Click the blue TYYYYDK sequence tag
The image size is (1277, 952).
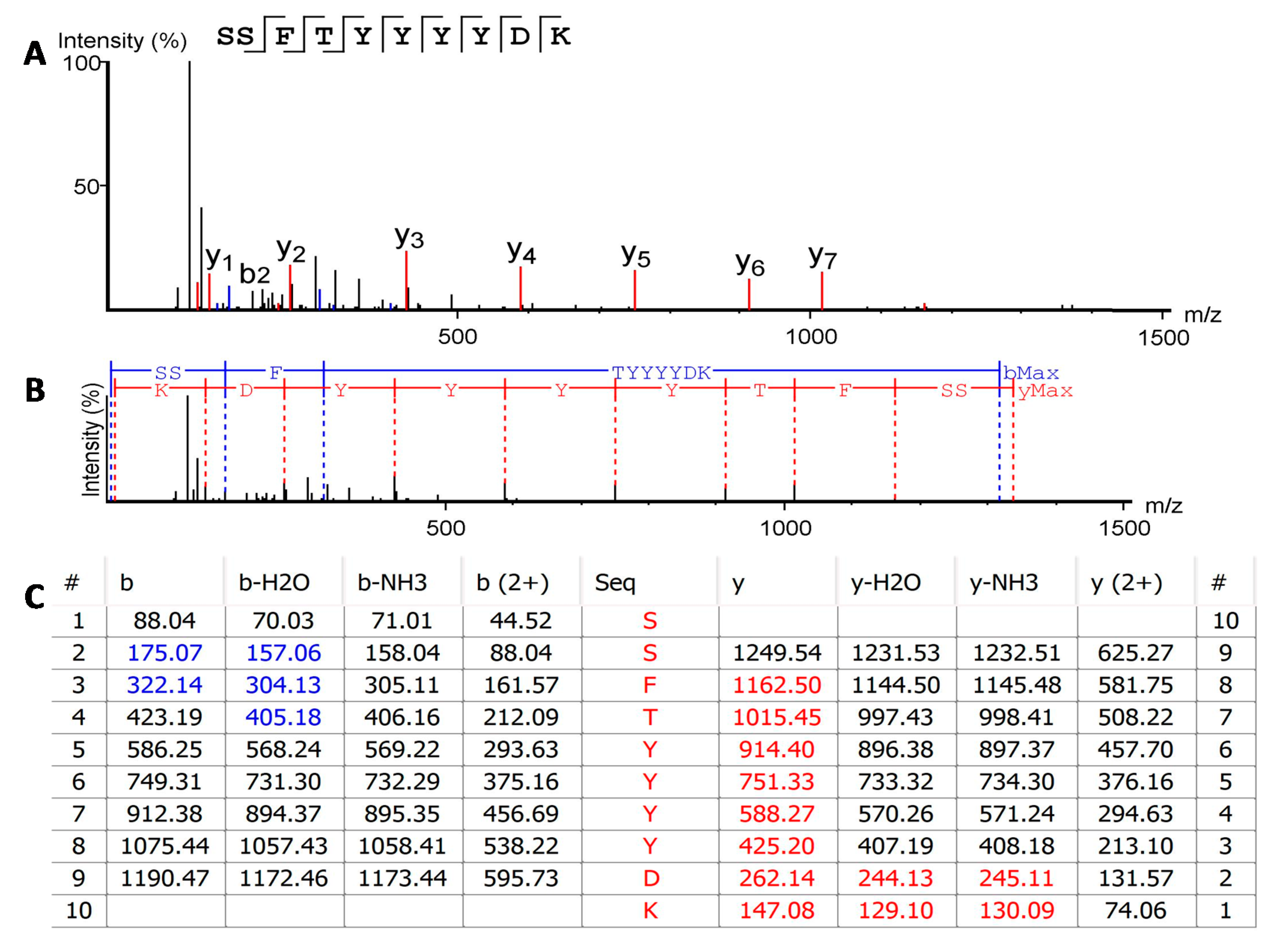coord(661,373)
